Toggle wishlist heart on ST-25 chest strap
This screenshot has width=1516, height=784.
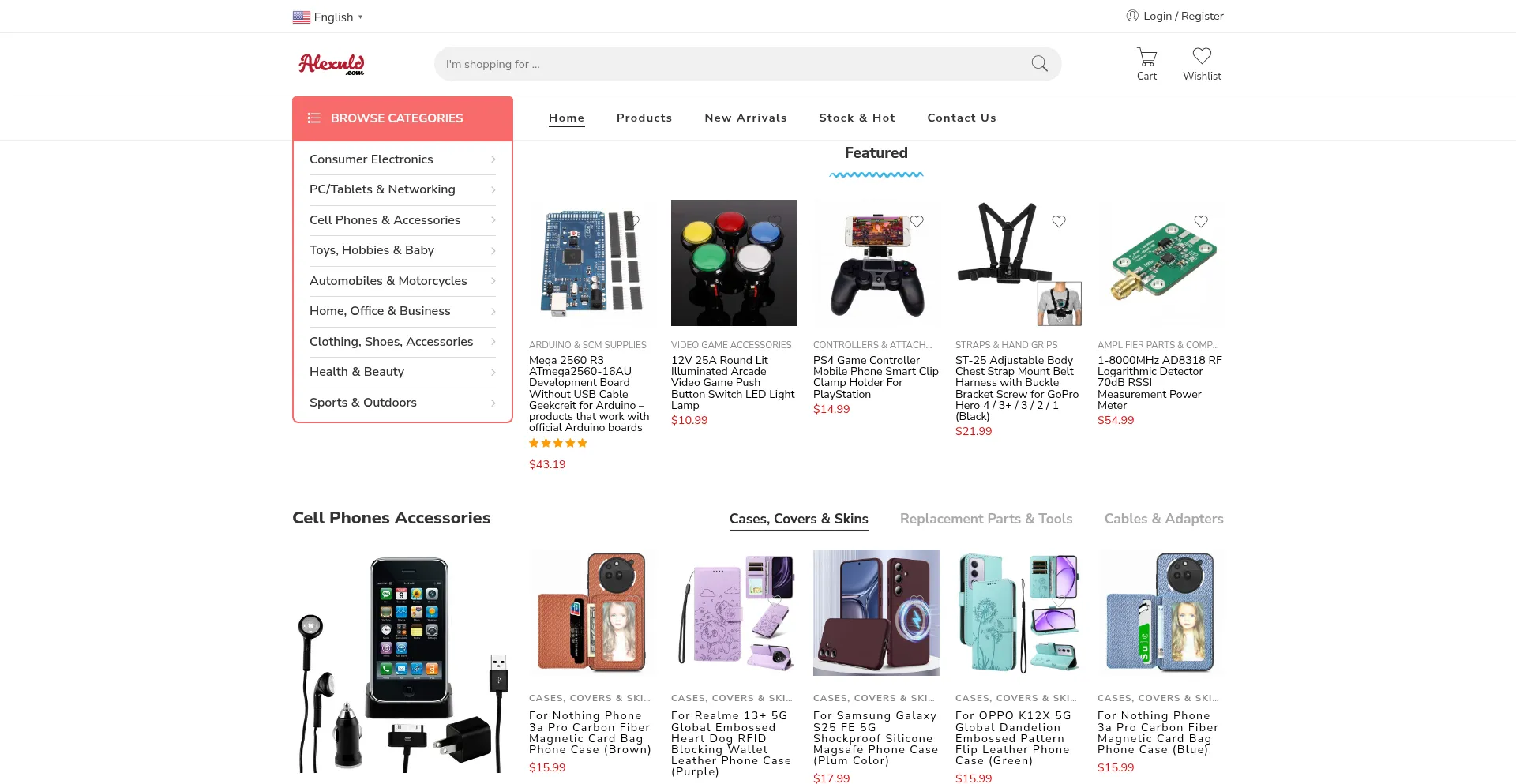1059,221
